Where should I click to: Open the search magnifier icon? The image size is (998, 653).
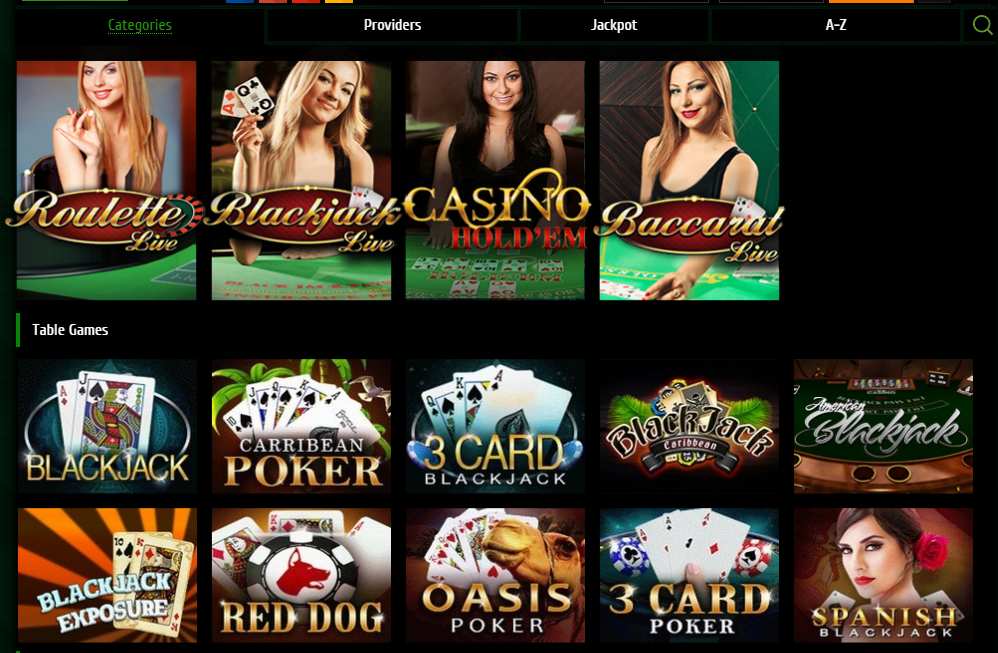tap(982, 25)
